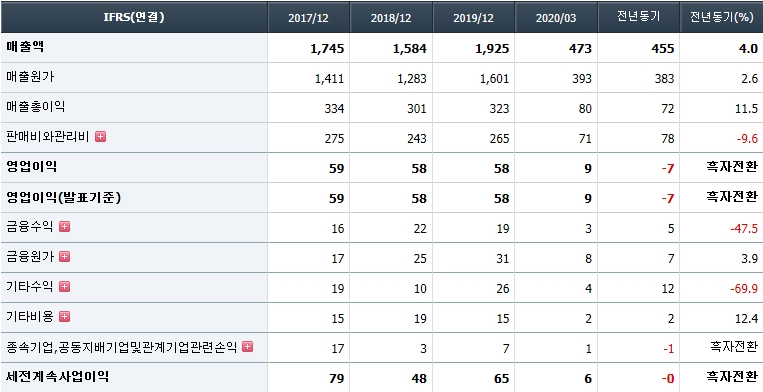Click the 1,601 cost of sales value
Image resolution: width=763 pixels, height=392 pixels.
tap(494, 79)
